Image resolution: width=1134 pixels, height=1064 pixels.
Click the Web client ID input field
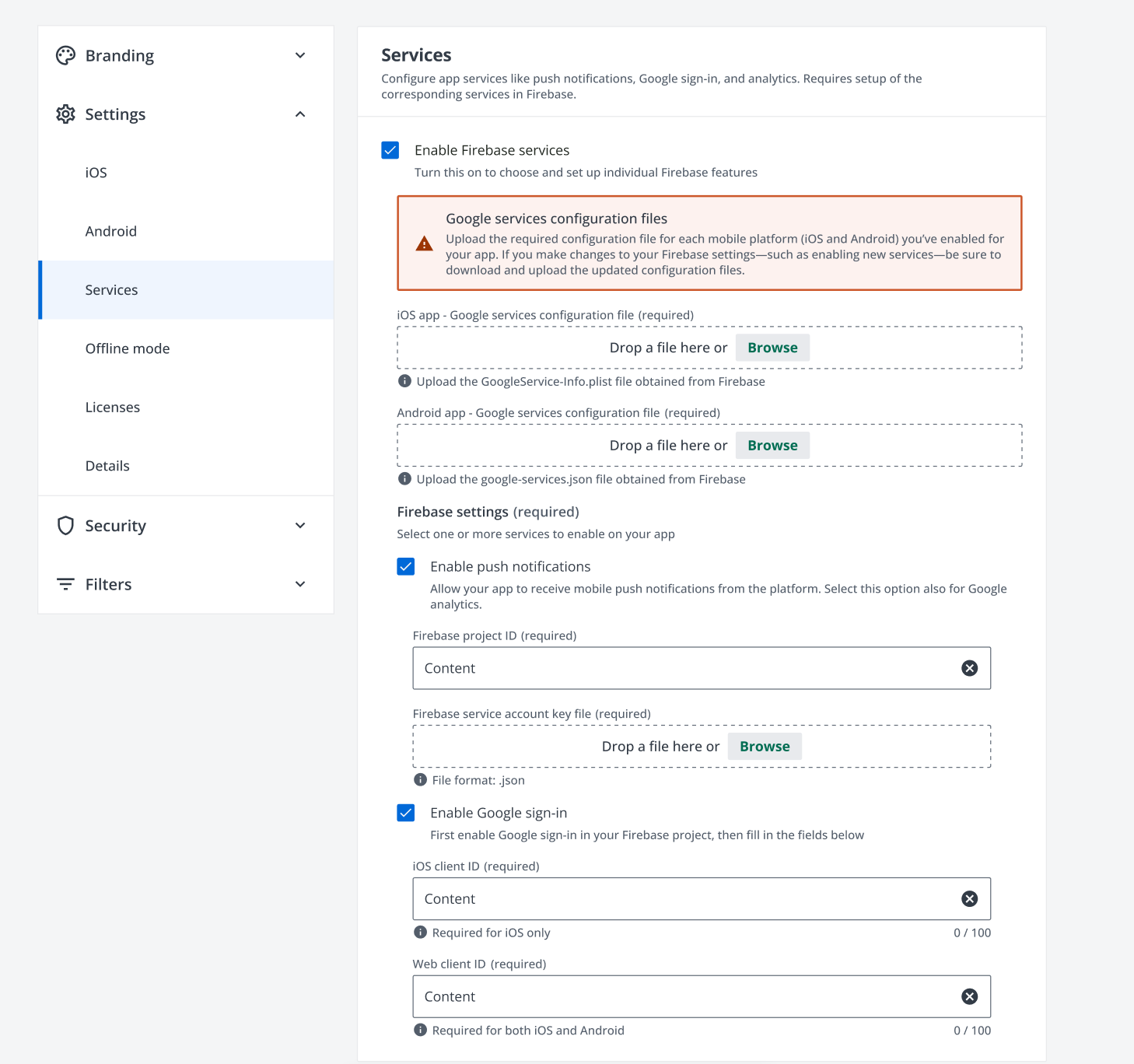click(684, 996)
